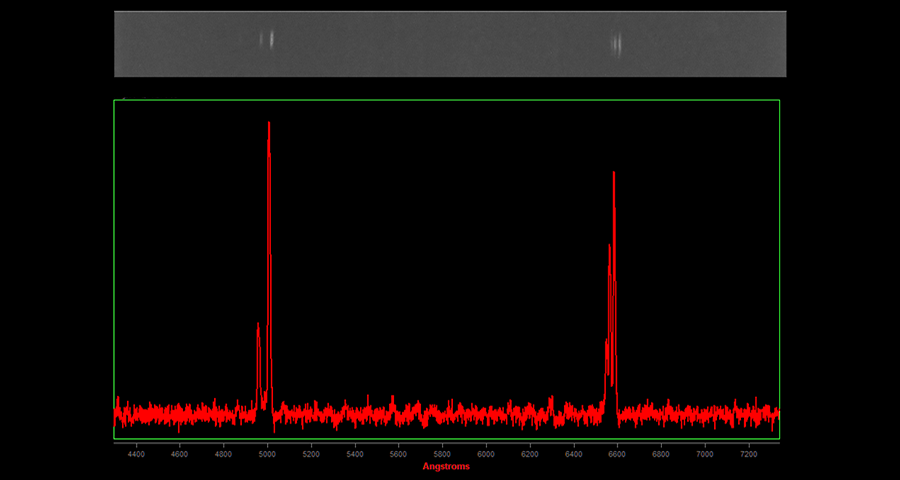Viewport: 900px width, 480px height.
Task: Click the 4400 tick label on x-axis
Action: point(135,454)
